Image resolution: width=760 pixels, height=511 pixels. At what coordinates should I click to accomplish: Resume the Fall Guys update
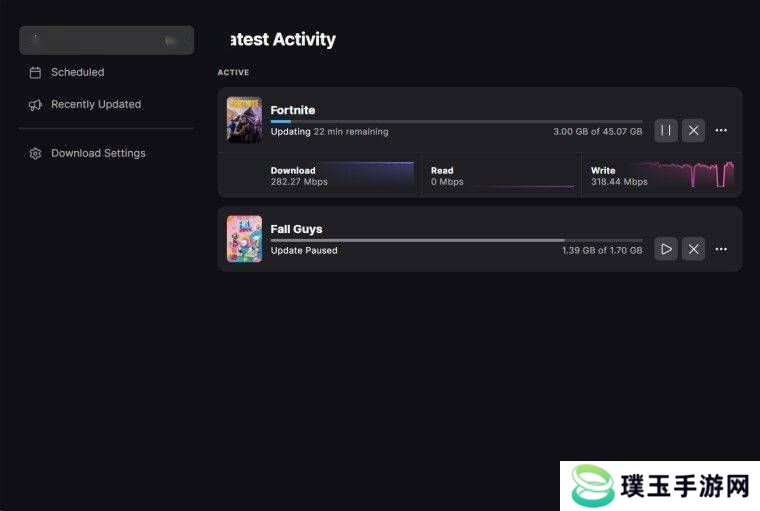666,249
